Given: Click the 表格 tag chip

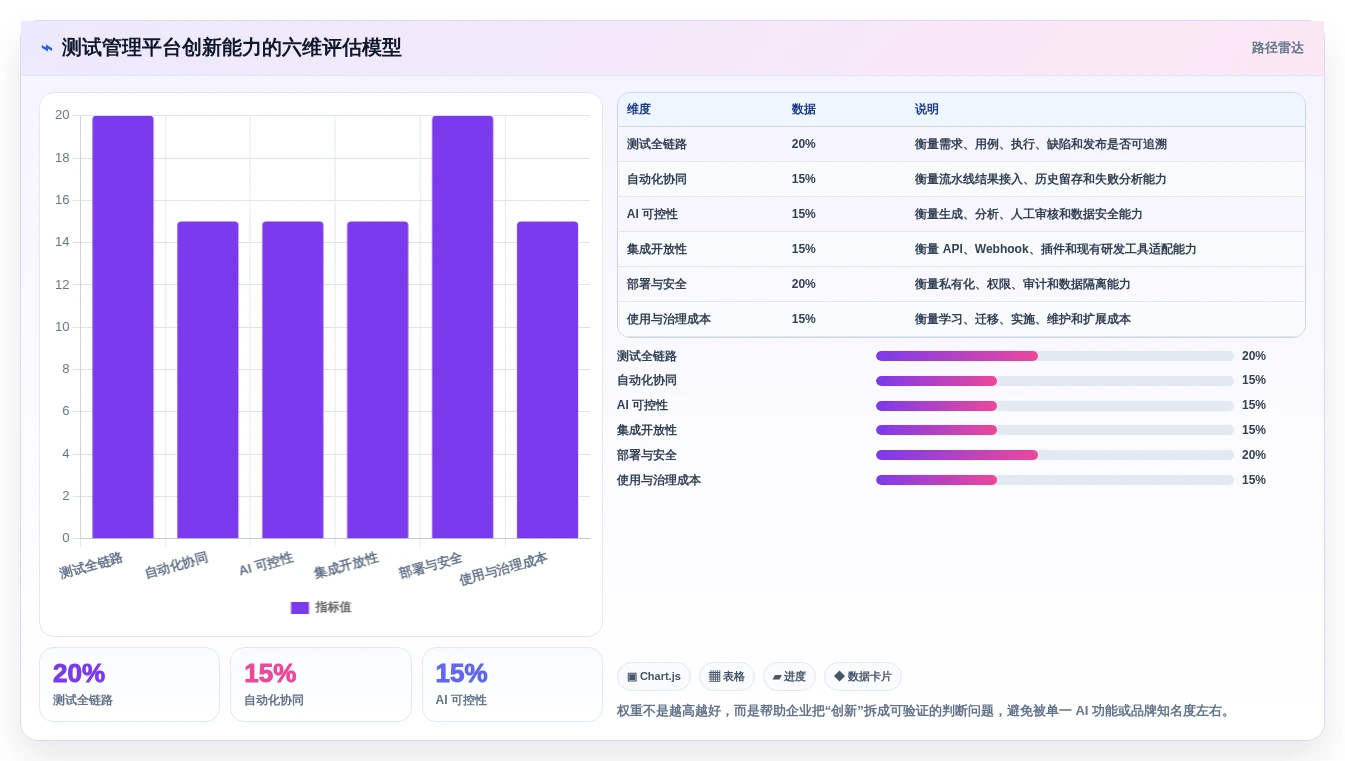Looking at the screenshot, I should click(x=727, y=677).
